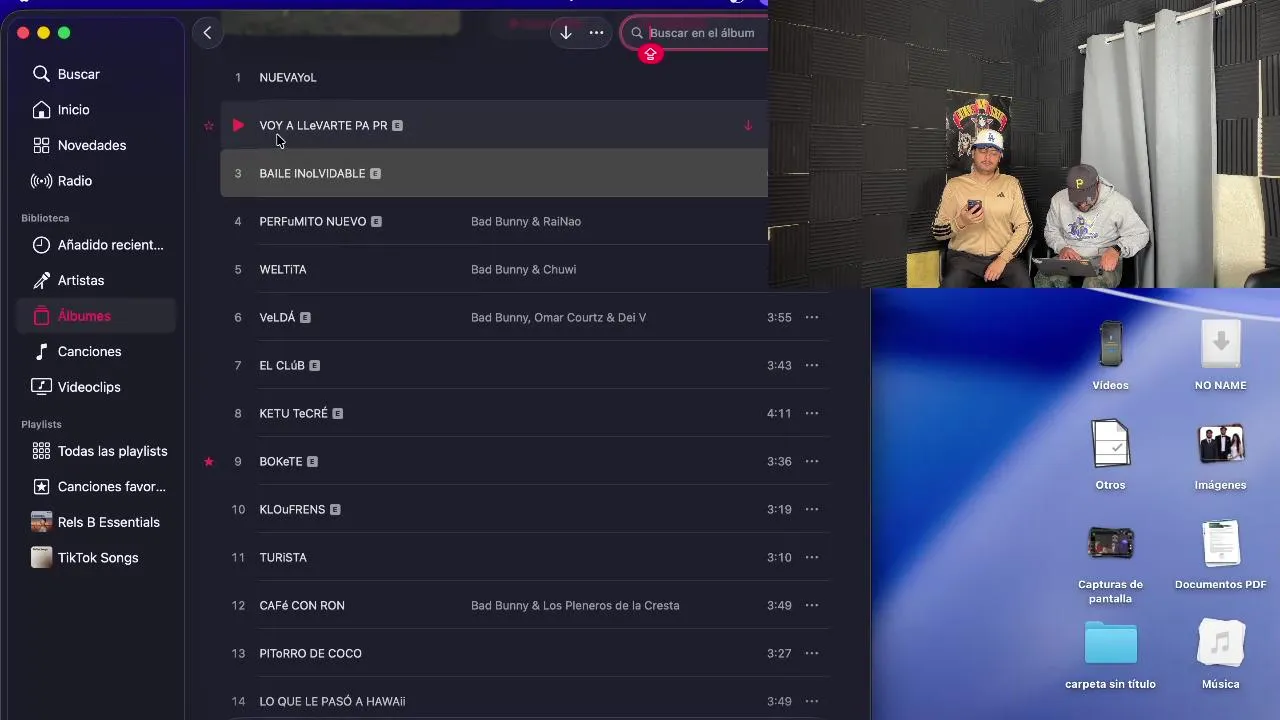The width and height of the screenshot is (1280, 720).
Task: Open more options for EL CLúB
Action: coord(812,365)
